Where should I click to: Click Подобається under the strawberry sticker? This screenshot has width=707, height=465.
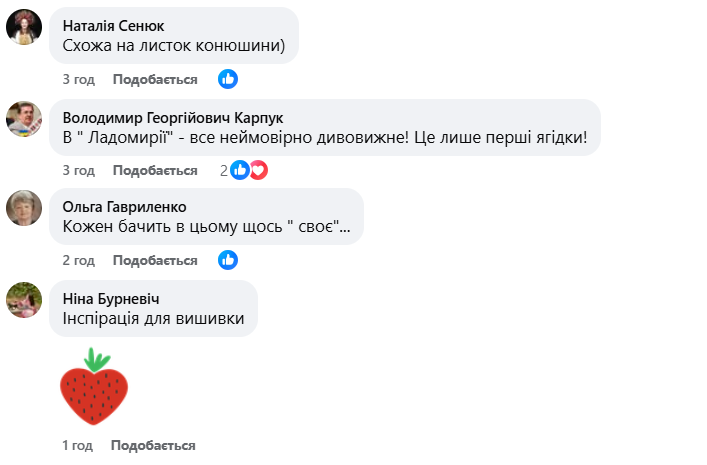[153, 445]
